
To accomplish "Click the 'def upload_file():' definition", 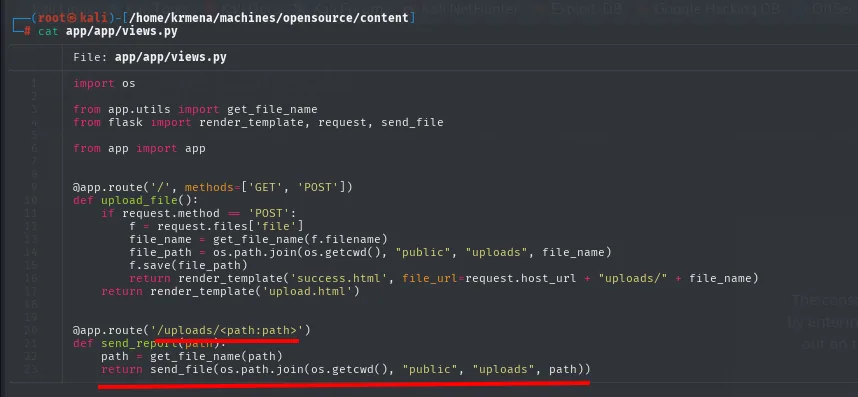I will click(x=136, y=200).
